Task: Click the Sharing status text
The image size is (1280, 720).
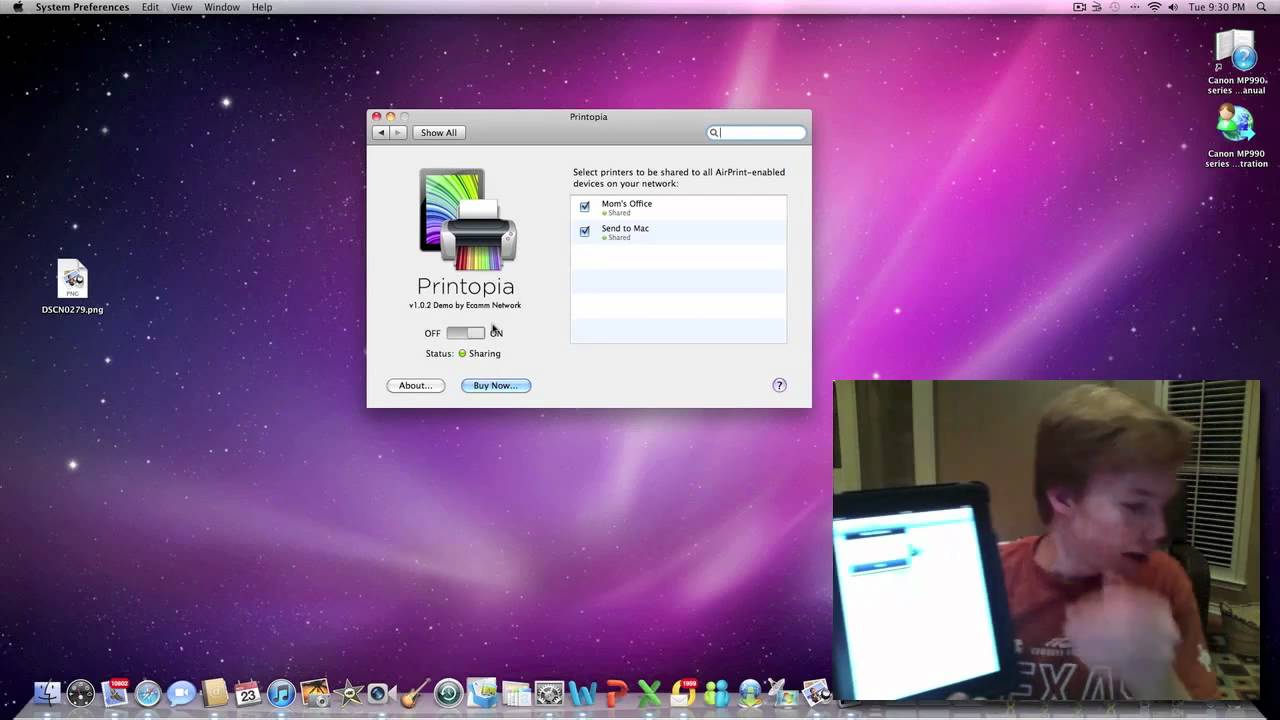Action: [485, 354]
